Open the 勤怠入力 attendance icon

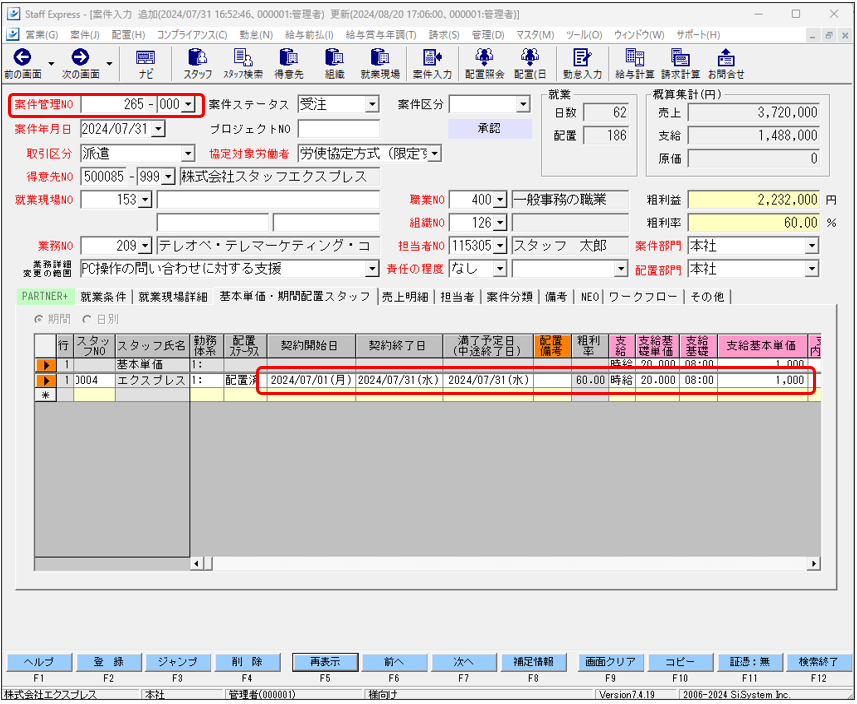pyautogui.click(x=582, y=57)
